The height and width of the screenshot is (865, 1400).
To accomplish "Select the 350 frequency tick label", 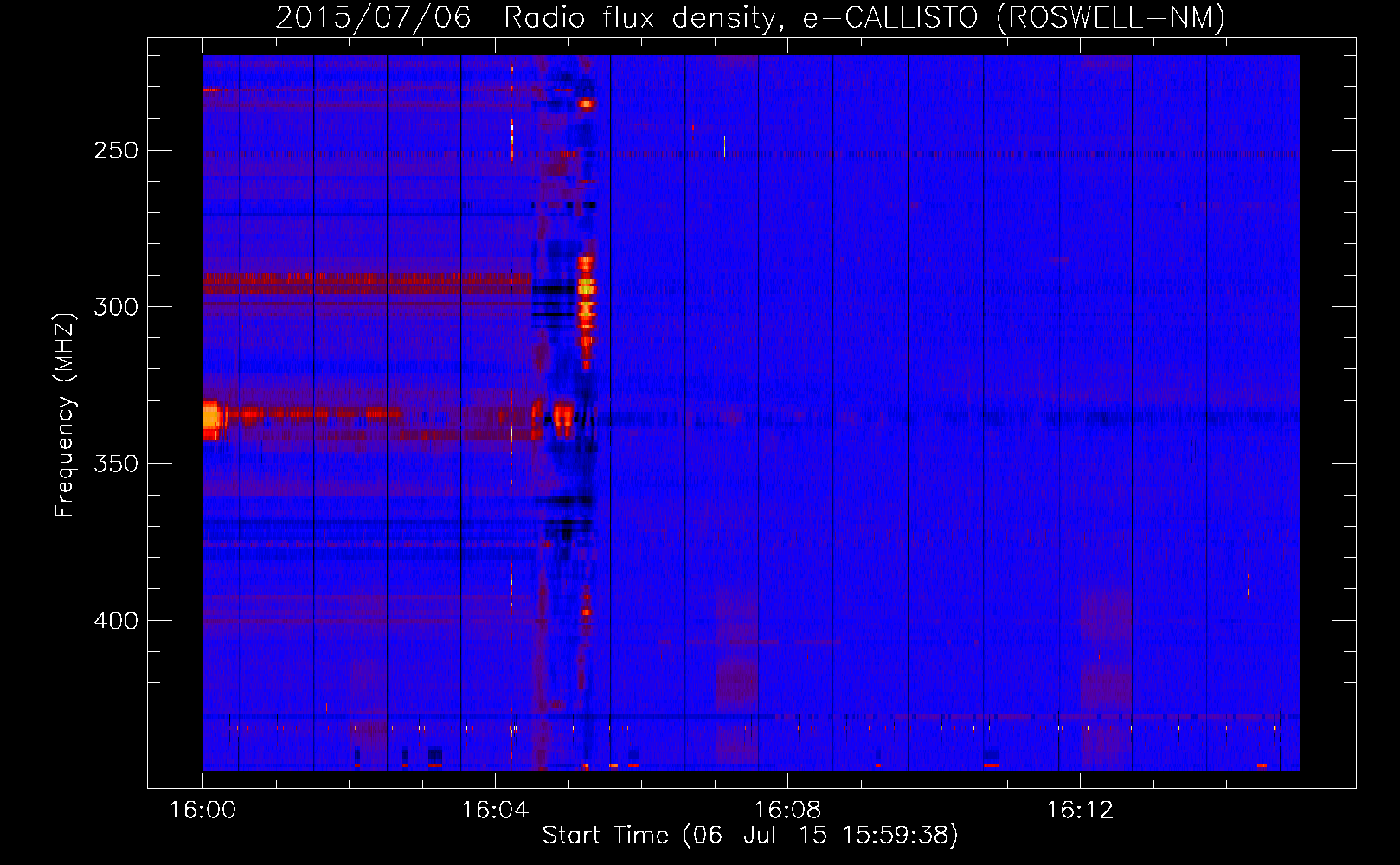I will click(116, 464).
